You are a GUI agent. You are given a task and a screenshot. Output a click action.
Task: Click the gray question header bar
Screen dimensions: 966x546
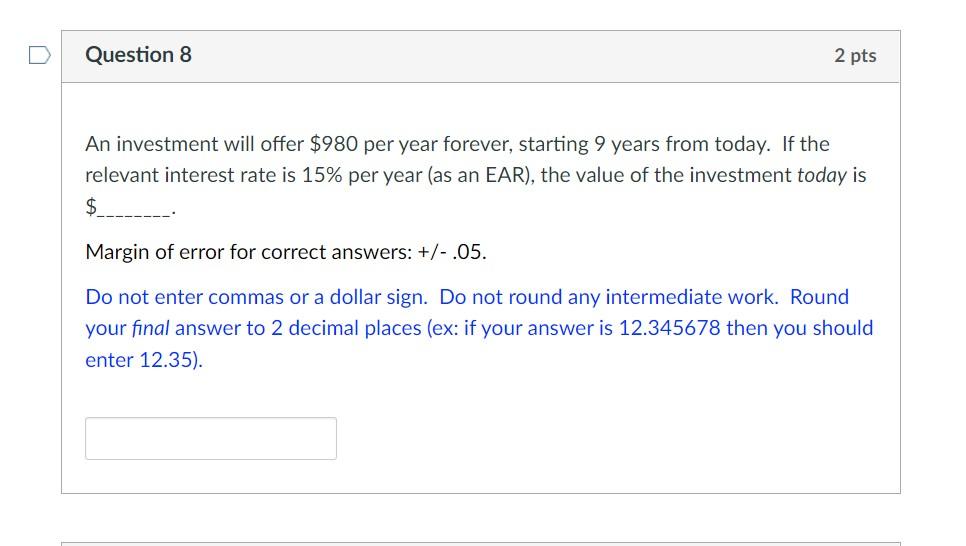point(481,56)
